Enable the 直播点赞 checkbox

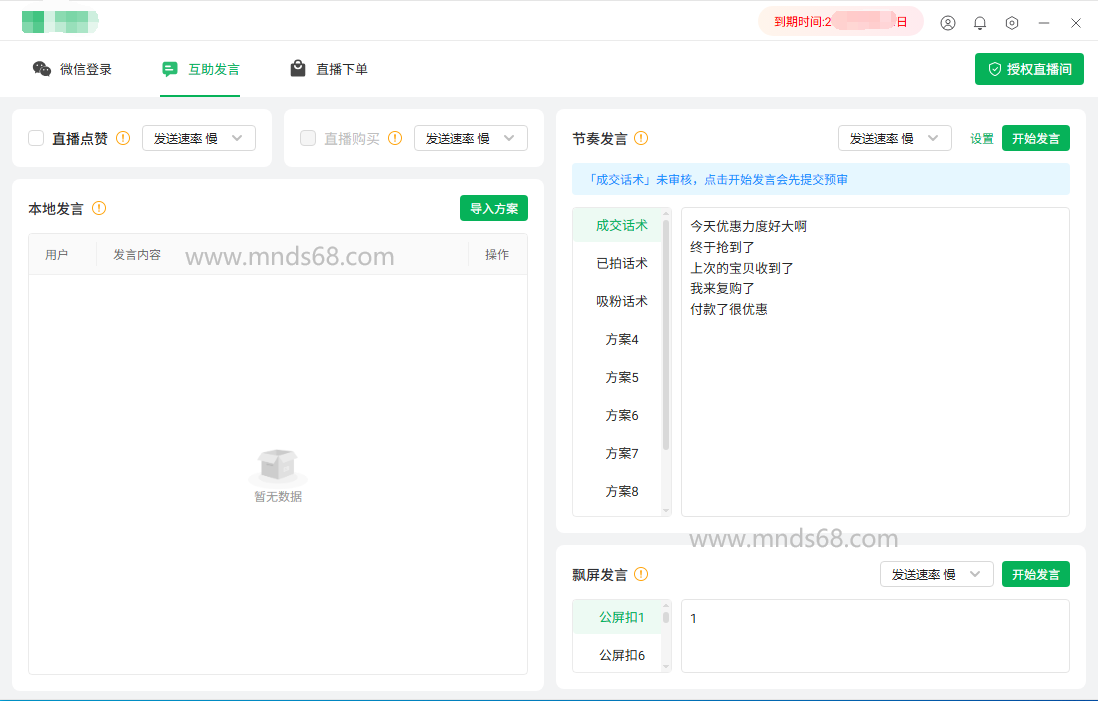(x=36, y=138)
